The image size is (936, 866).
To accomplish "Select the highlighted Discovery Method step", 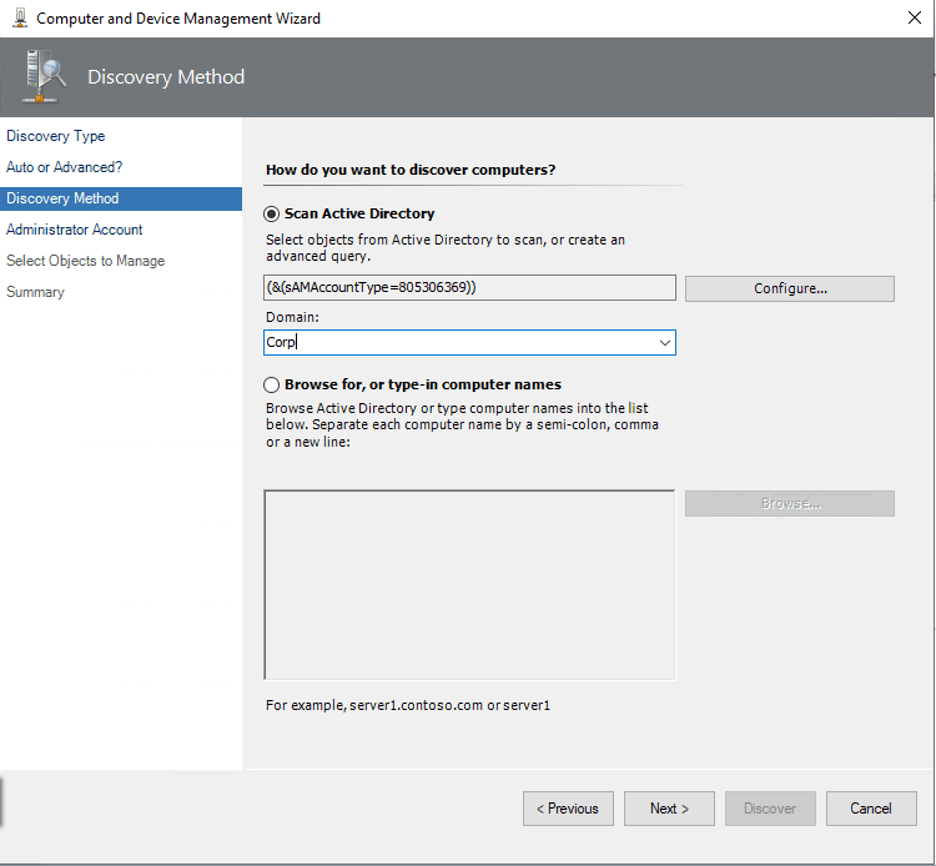I will (63, 198).
